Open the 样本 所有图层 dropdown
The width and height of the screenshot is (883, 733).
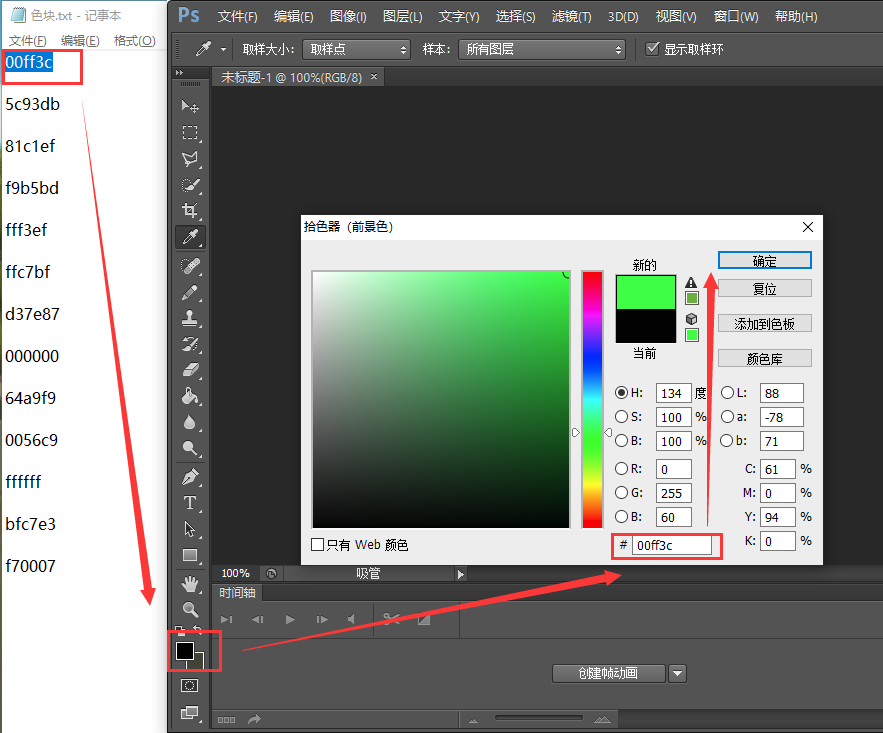(542, 50)
